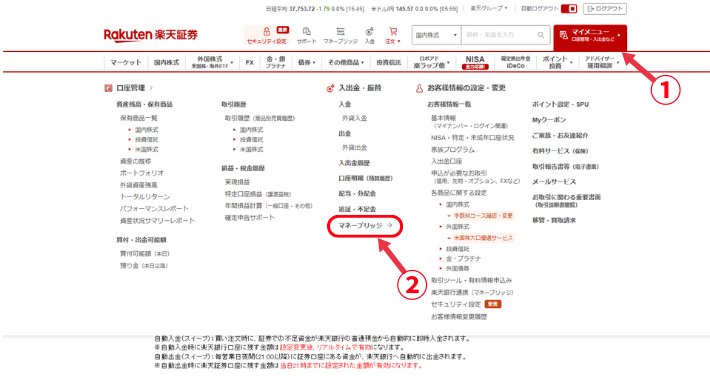710x380 pixels.
Task: Open the iDeCo navigation tab
Action: pos(515,62)
